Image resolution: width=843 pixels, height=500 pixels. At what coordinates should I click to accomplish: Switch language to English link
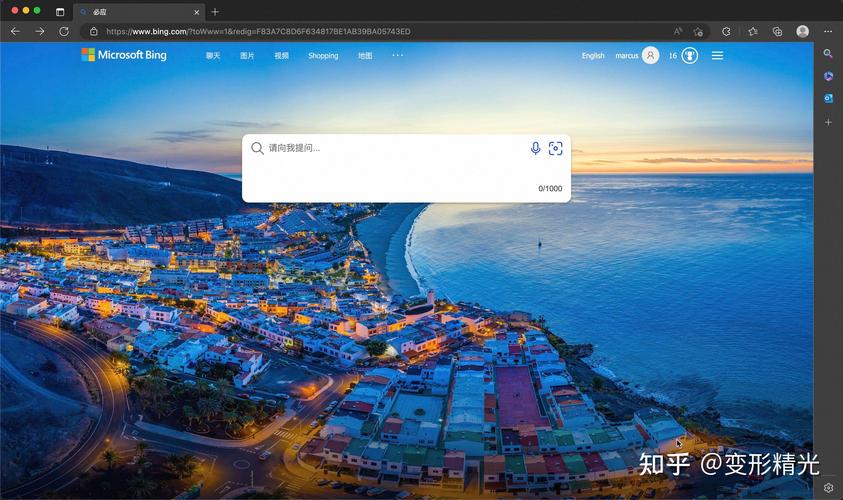click(593, 55)
